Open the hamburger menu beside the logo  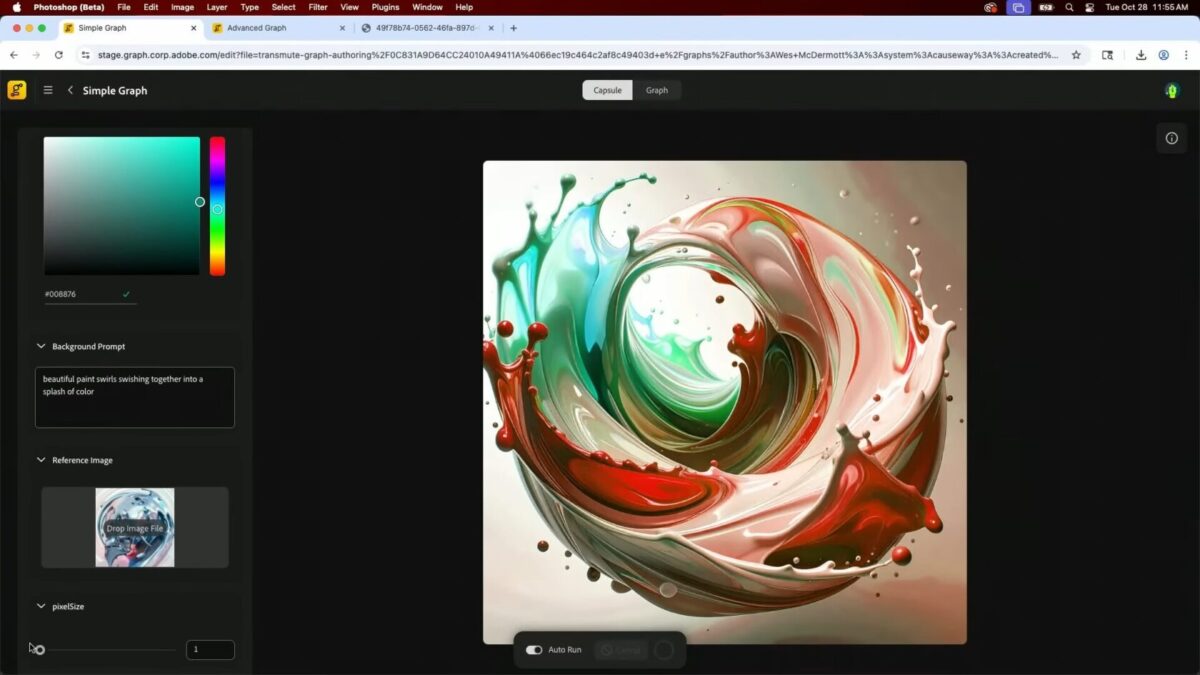coord(48,90)
